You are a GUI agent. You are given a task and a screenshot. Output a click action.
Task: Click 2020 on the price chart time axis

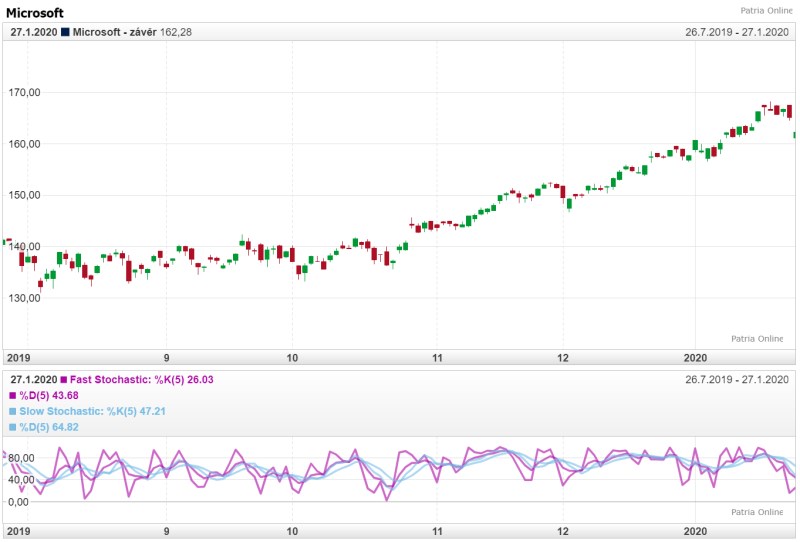click(695, 357)
